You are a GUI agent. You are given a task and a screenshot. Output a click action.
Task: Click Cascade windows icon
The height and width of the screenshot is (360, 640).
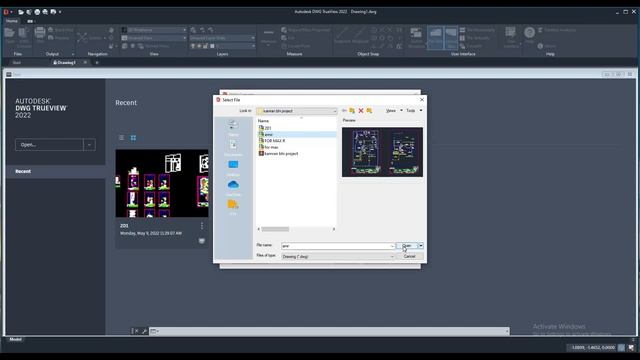pos(462,46)
